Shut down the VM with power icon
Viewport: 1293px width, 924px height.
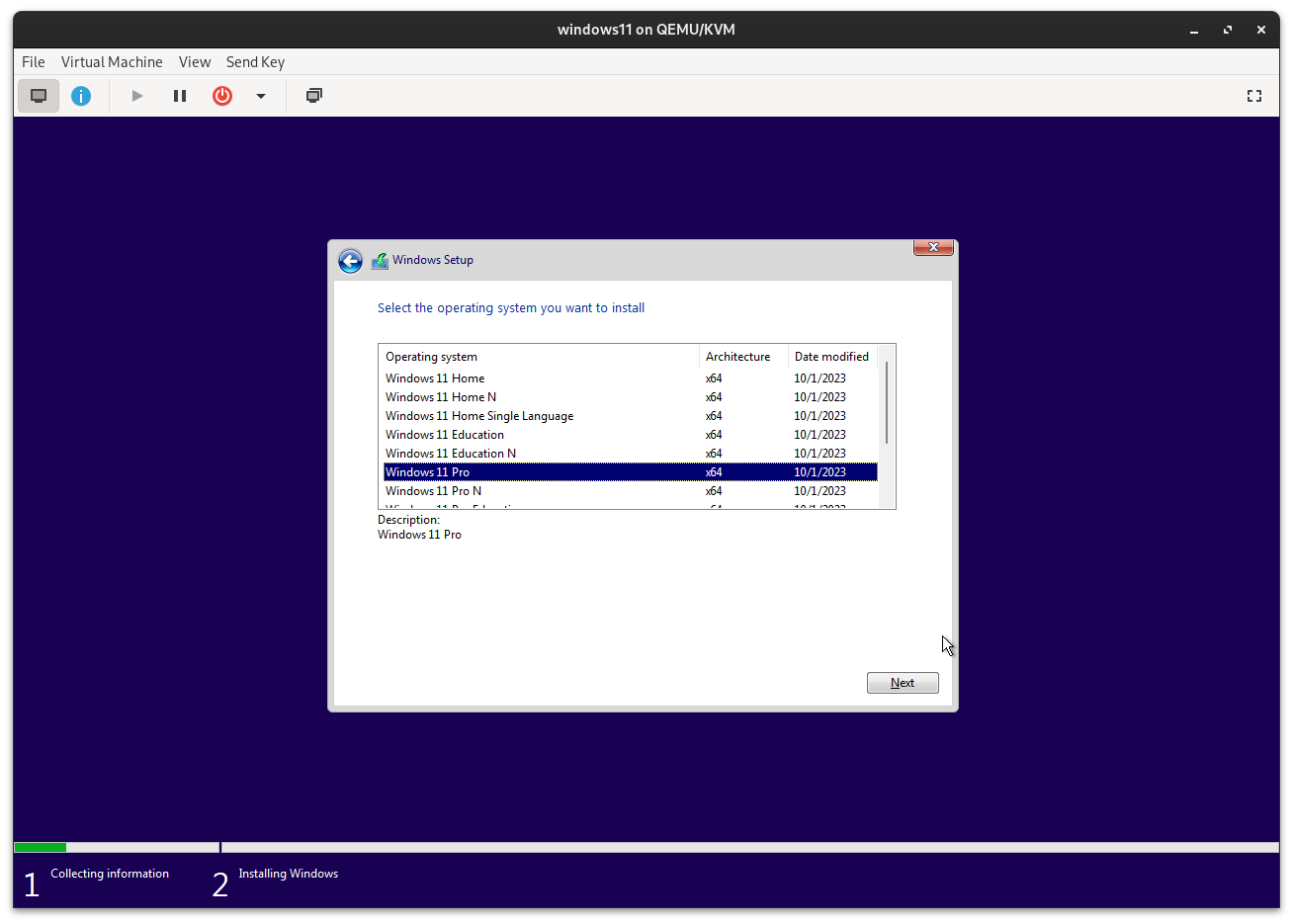click(x=222, y=96)
